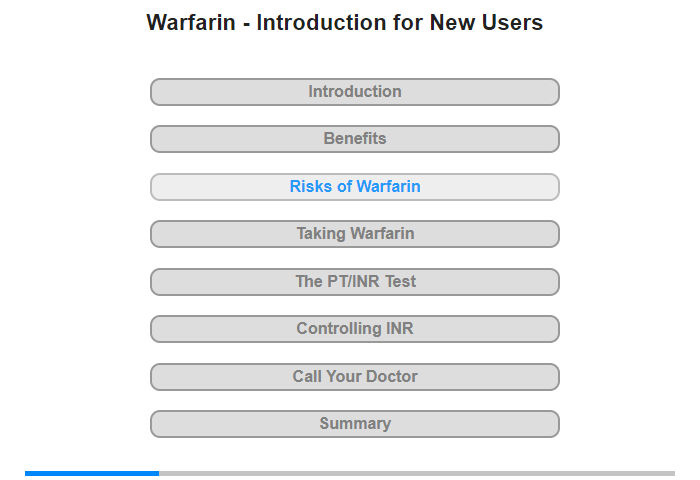The height and width of the screenshot is (480, 700).
Task: Click the Controlling INR label text
Action: click(x=355, y=329)
